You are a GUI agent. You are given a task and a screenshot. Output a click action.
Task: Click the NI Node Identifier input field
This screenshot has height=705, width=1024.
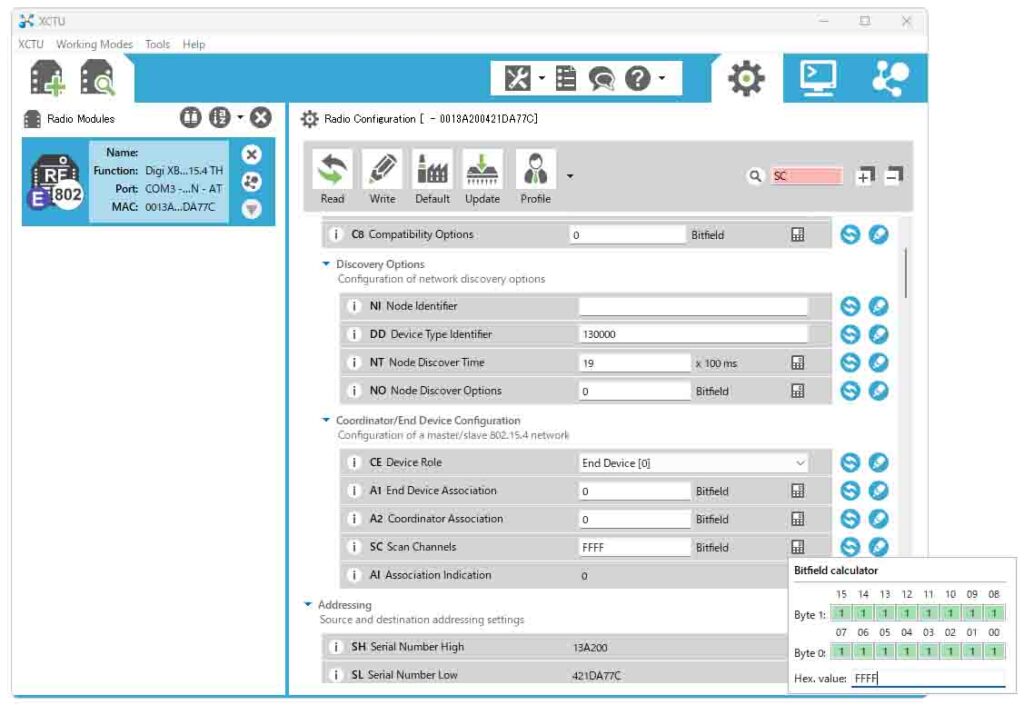coord(692,307)
